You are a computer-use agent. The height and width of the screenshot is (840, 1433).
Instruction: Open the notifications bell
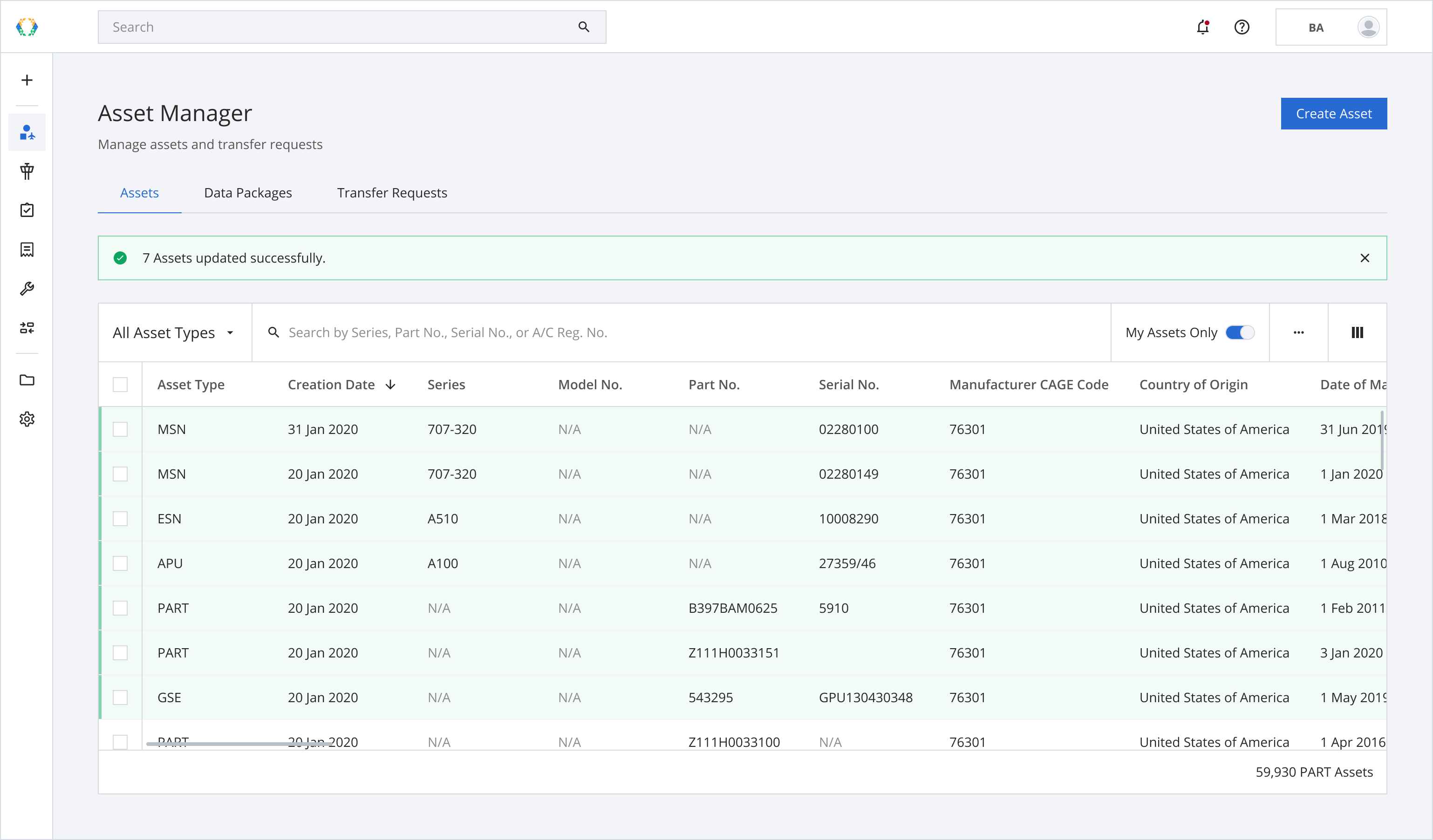point(1203,27)
